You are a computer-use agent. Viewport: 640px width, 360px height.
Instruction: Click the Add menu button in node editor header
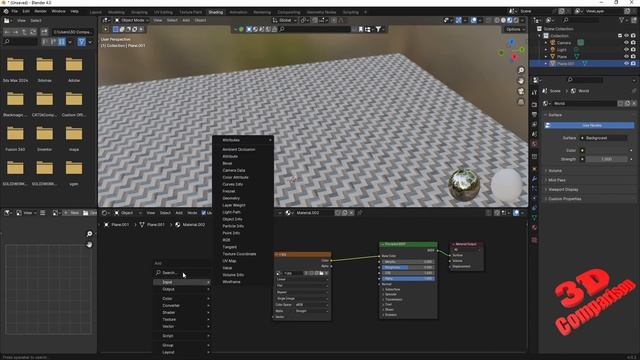click(x=179, y=213)
